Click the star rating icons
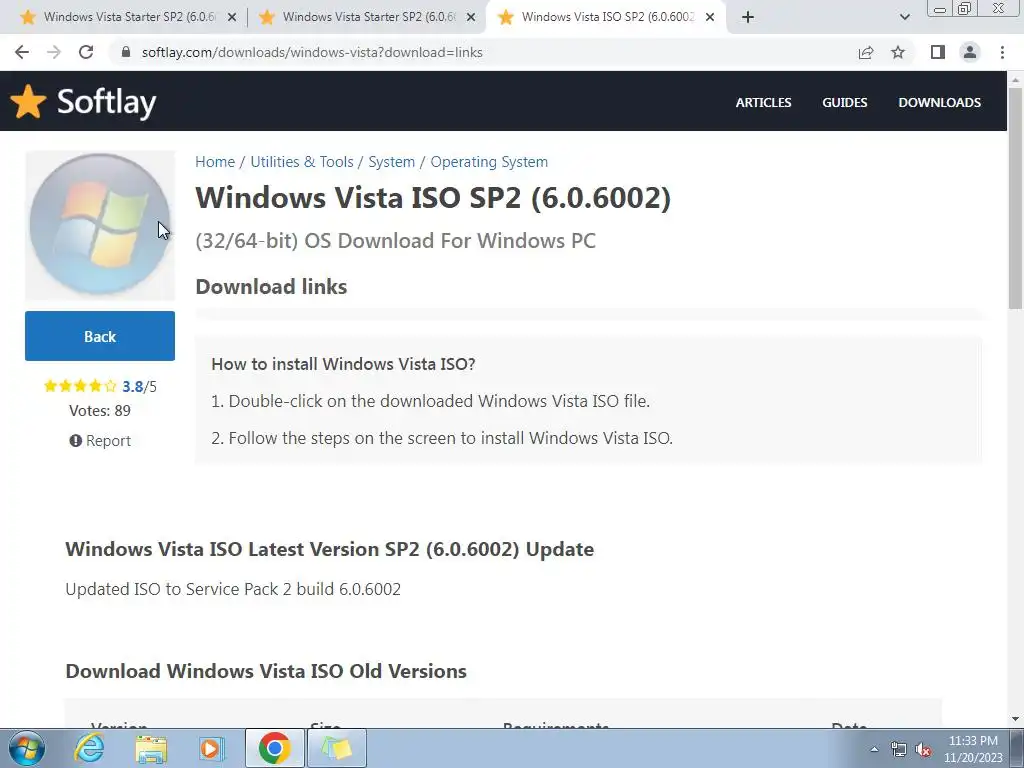 click(80, 386)
